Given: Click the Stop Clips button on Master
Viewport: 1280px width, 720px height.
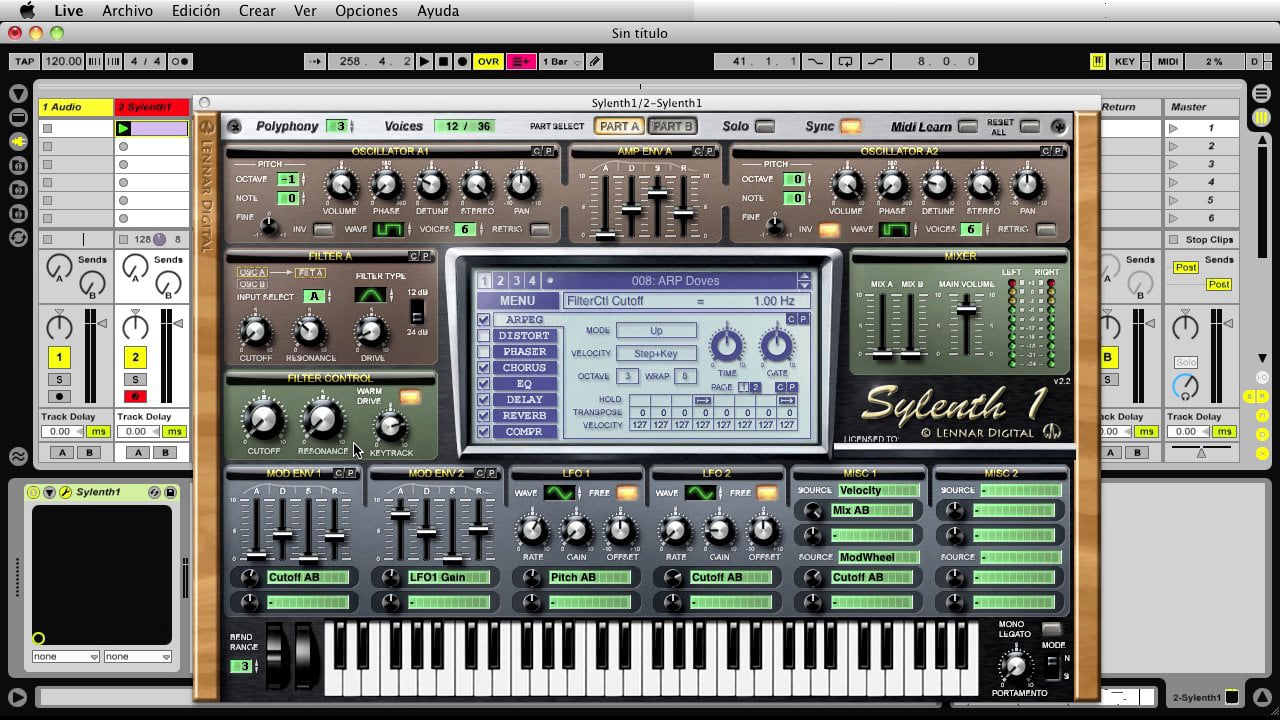Looking at the screenshot, I should coord(1202,240).
